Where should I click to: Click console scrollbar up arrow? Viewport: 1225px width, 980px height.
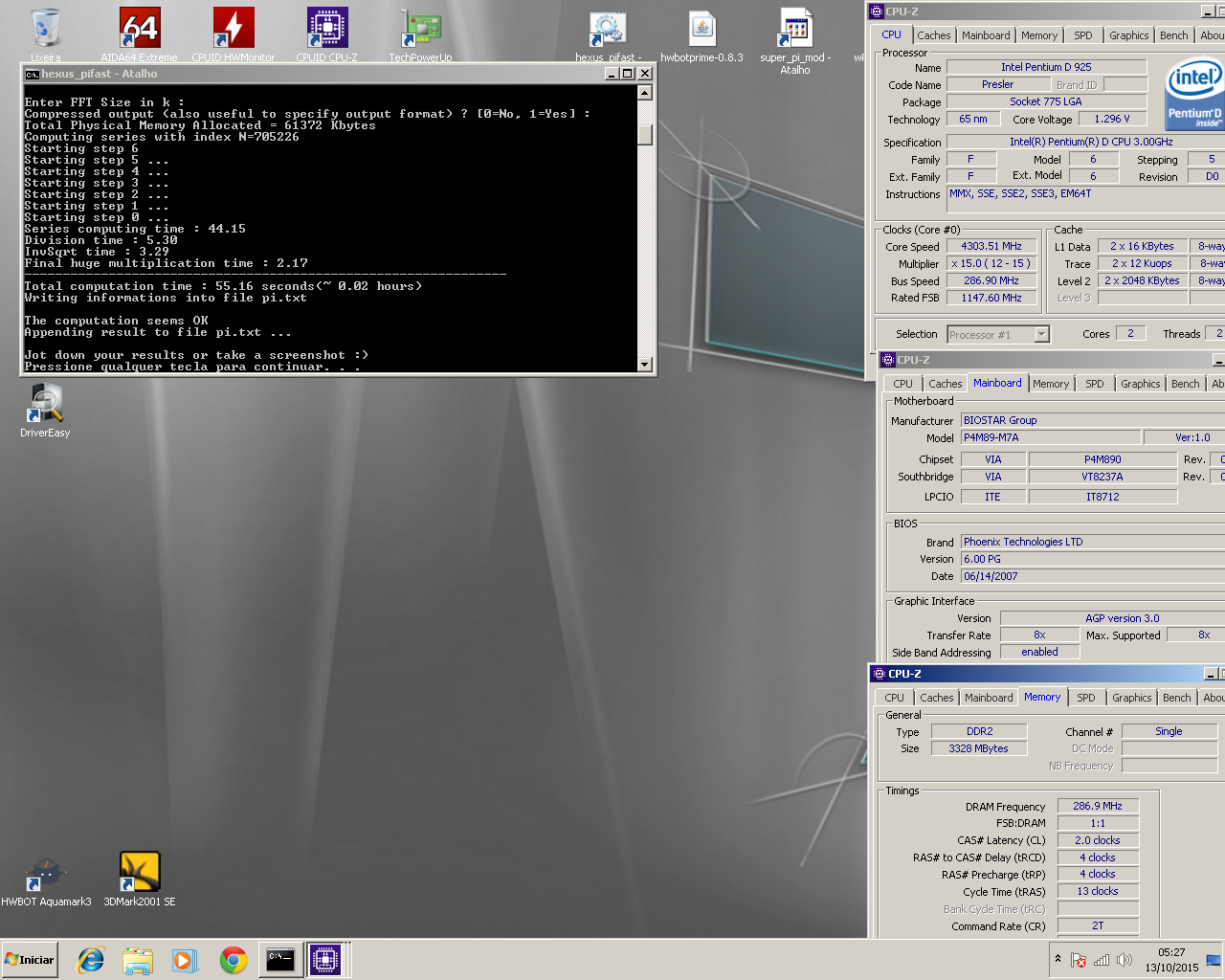point(645,93)
